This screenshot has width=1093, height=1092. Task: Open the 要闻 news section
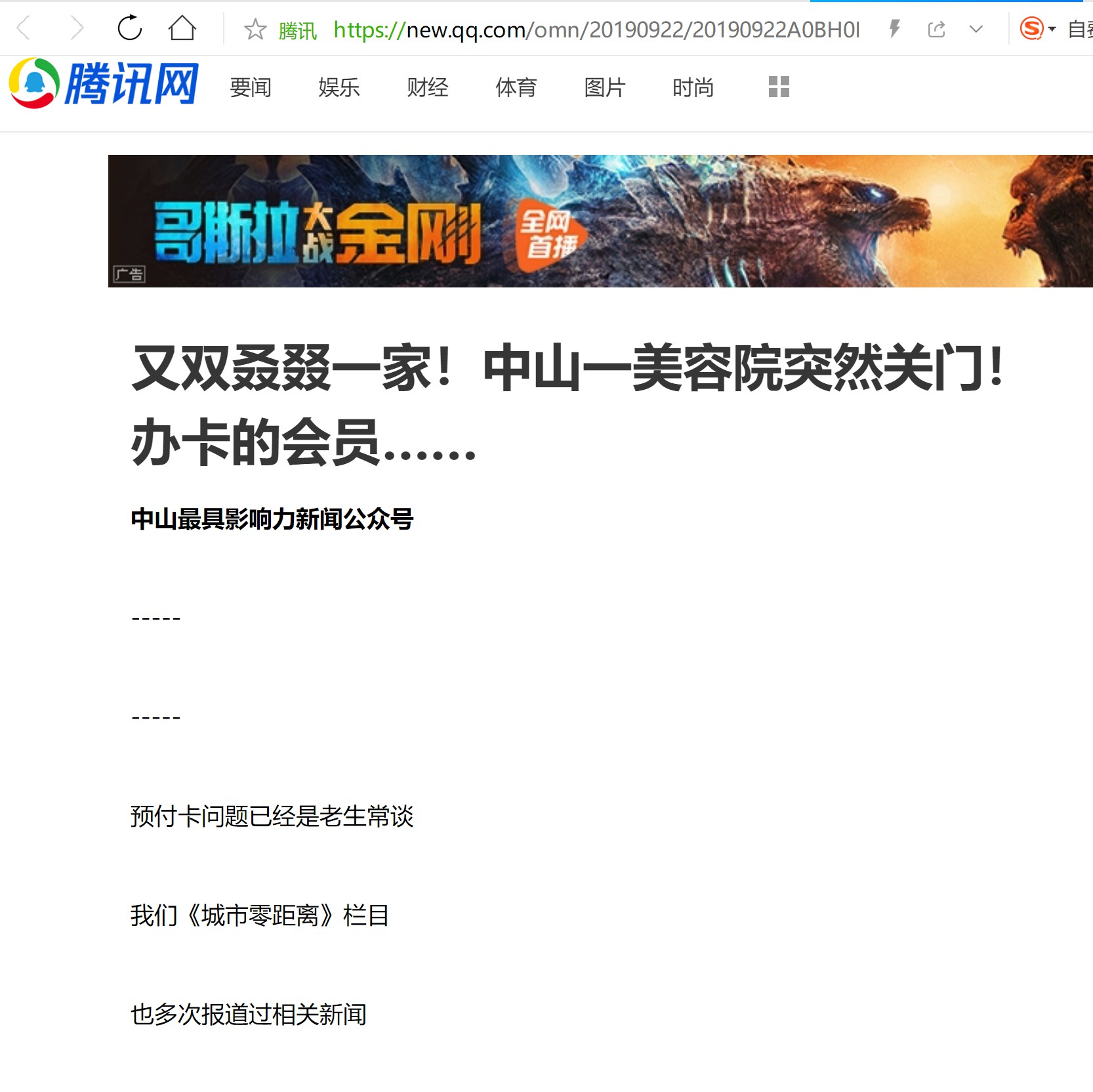point(251,87)
